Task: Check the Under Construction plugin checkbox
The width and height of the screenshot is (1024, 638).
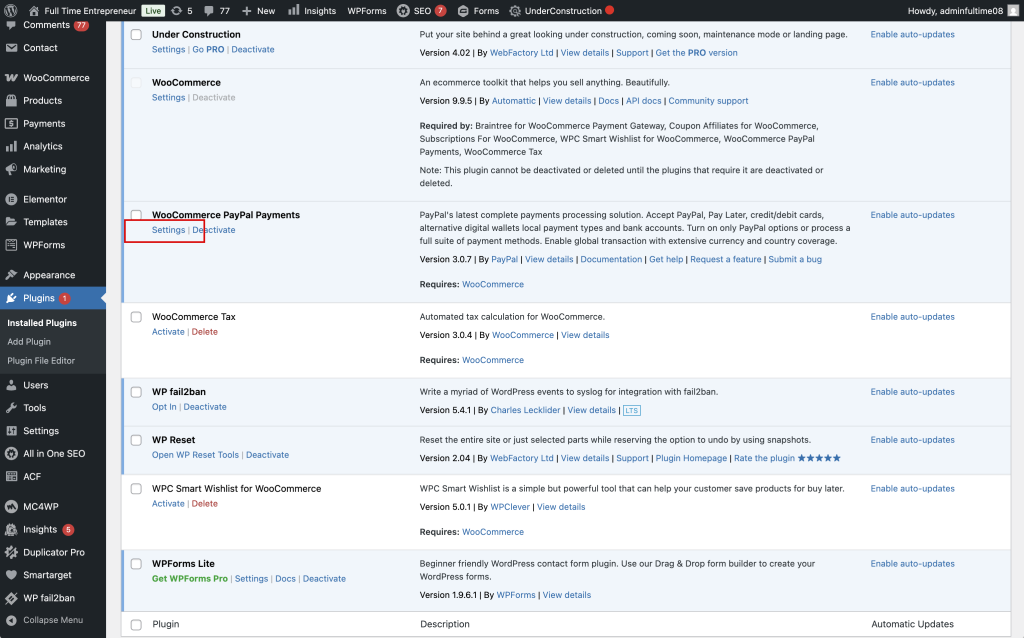Action: point(136,35)
